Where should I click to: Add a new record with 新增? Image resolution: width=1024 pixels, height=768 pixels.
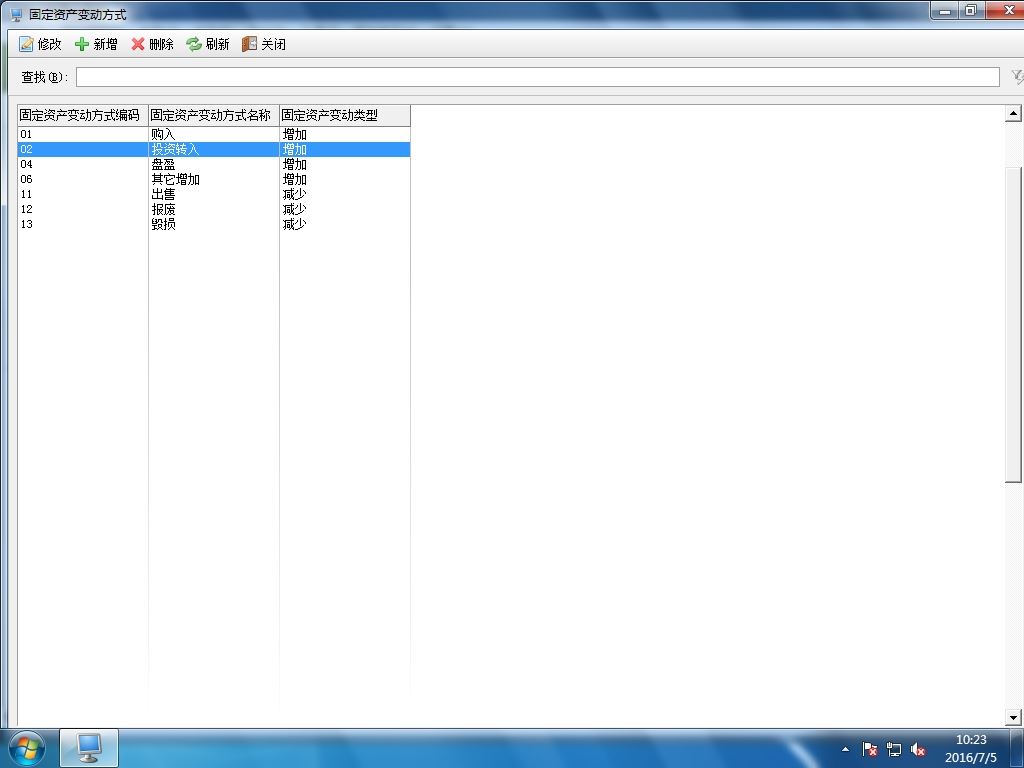[x=96, y=44]
